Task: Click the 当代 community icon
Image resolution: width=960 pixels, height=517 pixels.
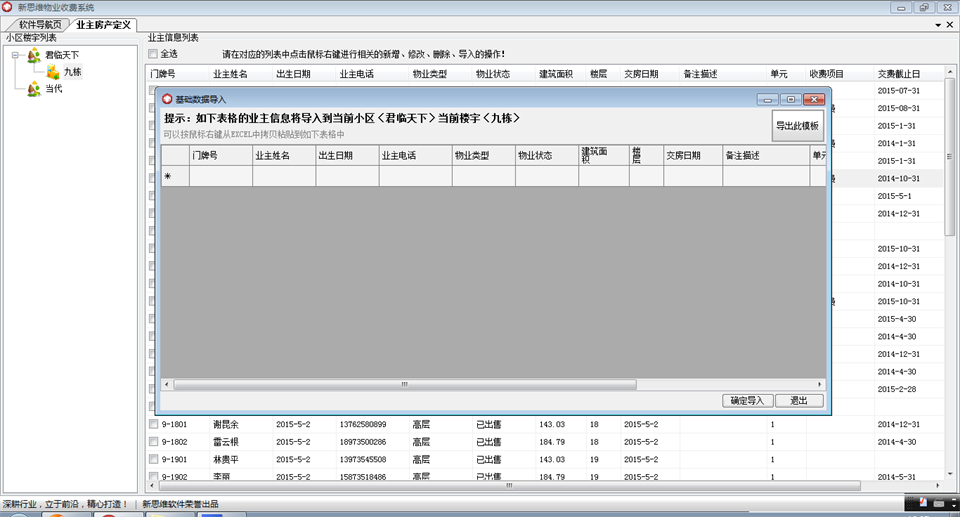Action: (x=34, y=89)
